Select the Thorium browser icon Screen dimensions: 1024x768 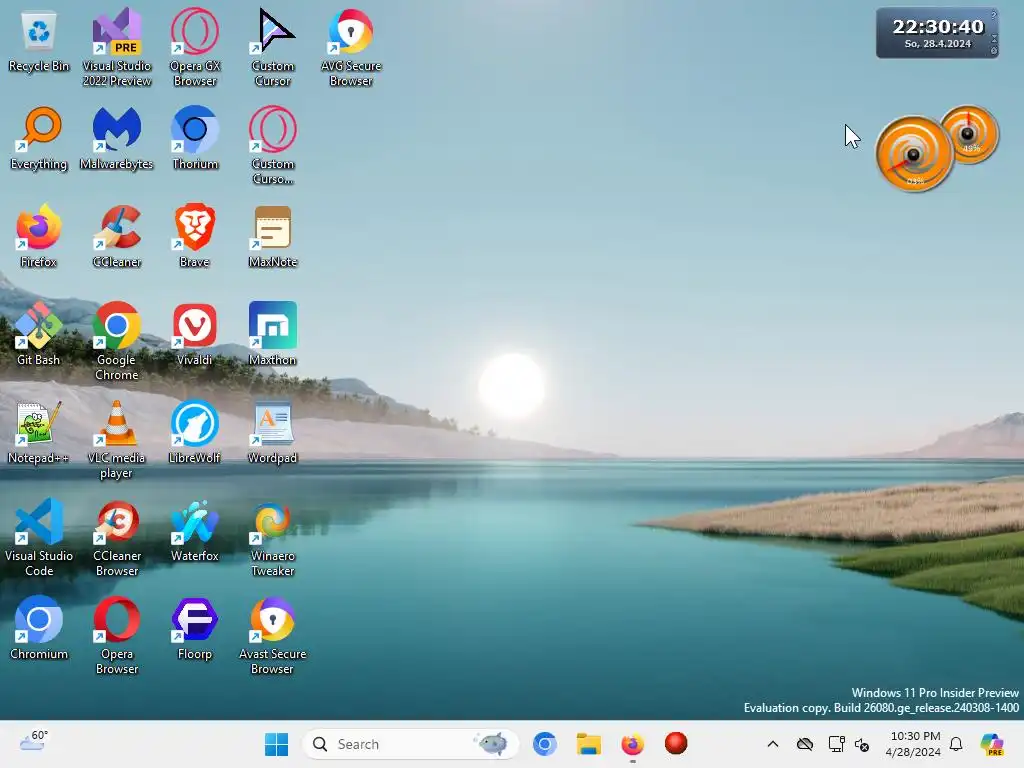click(x=195, y=138)
